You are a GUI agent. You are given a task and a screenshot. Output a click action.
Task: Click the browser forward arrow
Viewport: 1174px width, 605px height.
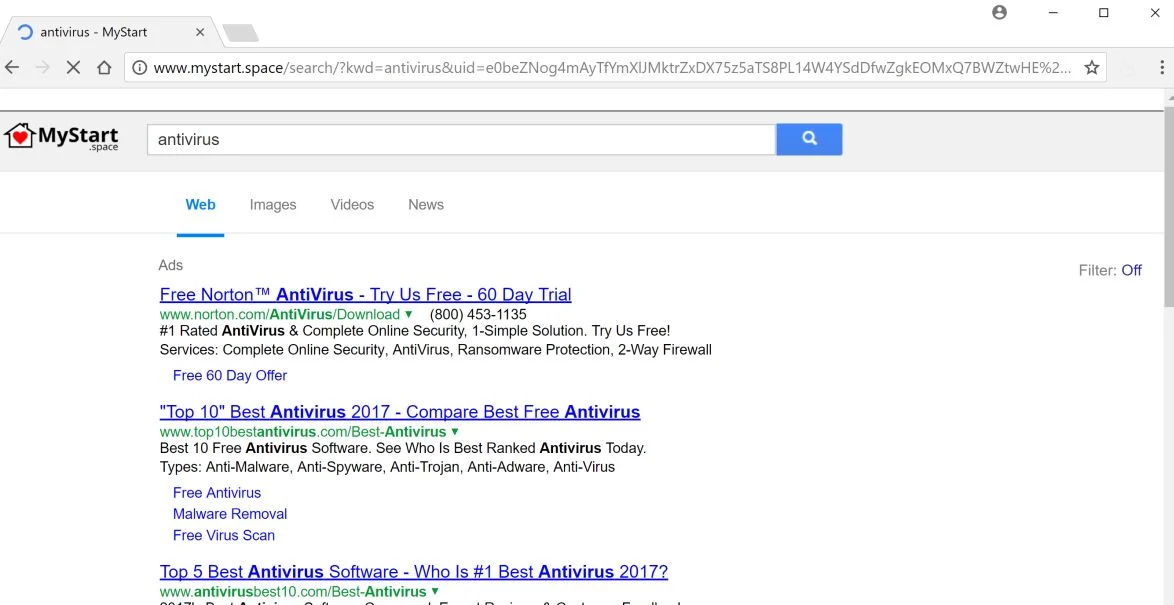(43, 67)
